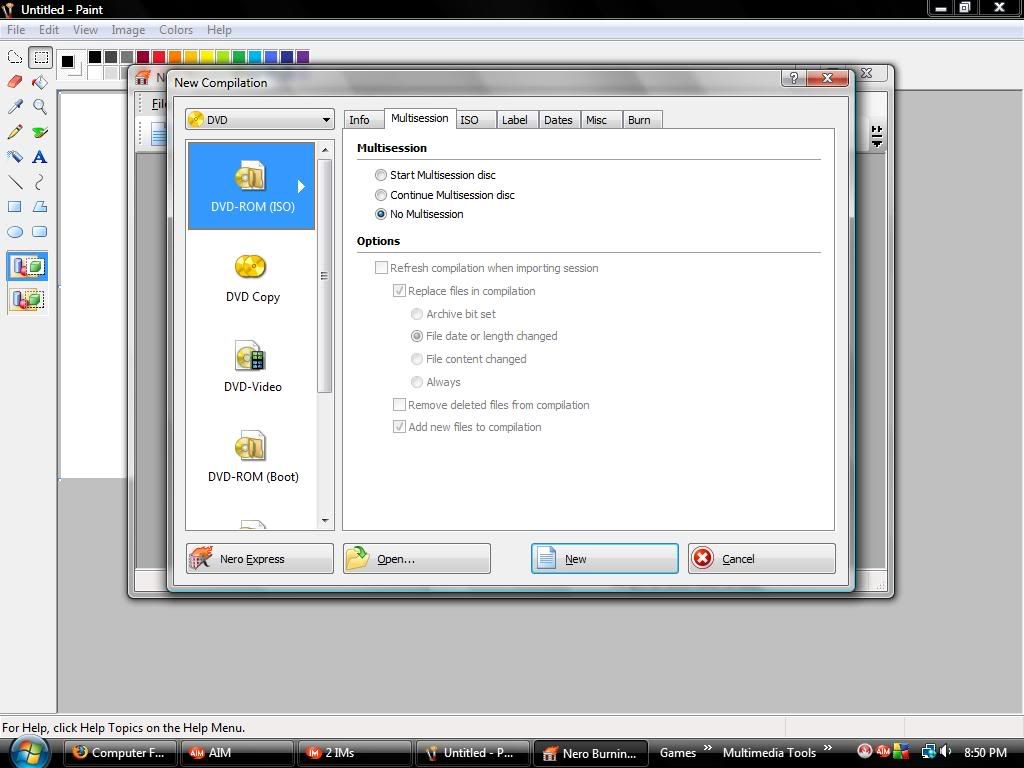Select the Ellipse shape tool
Image resolution: width=1024 pixels, height=768 pixels.
14,232
